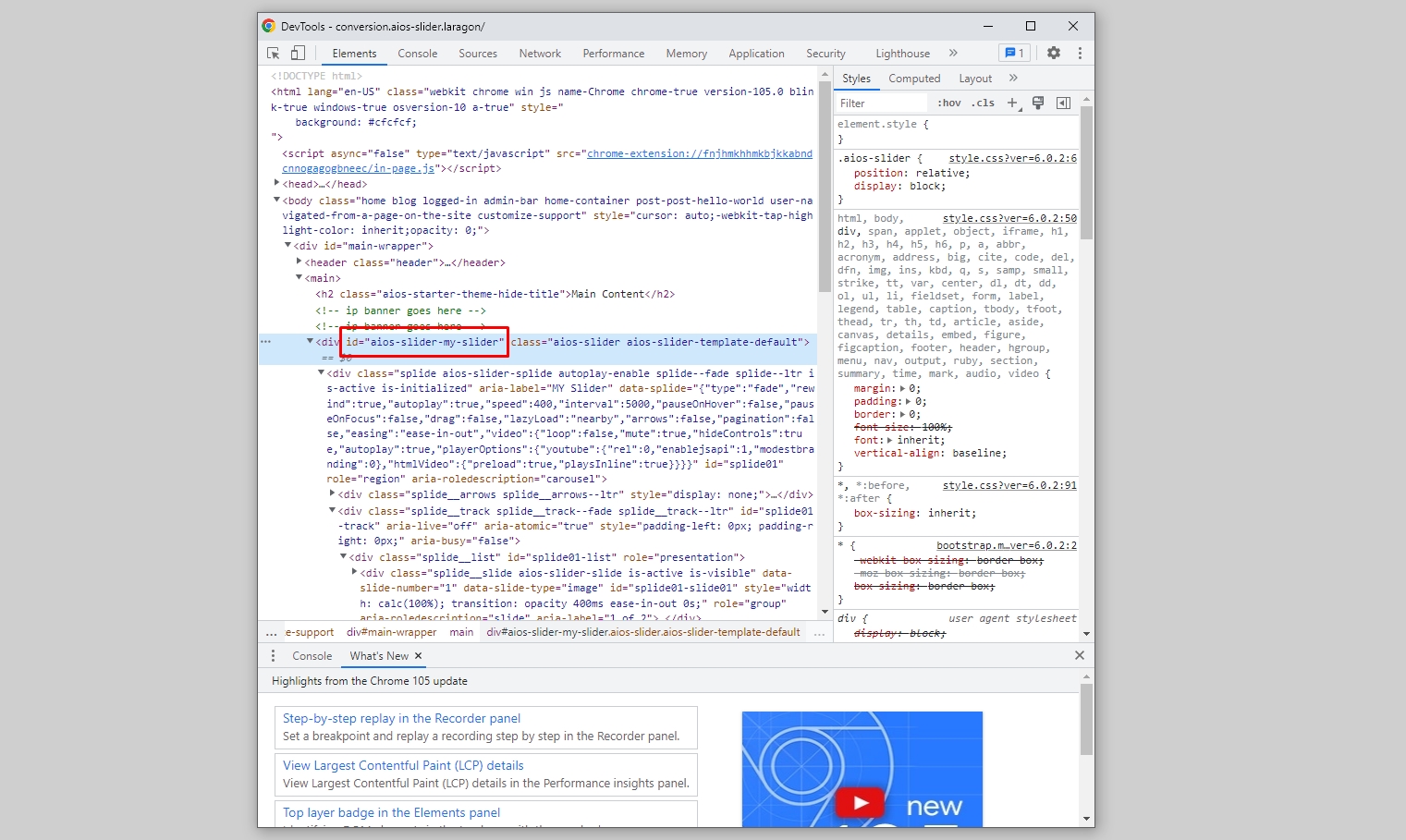Activate the inspect element picker tool
Image resolution: width=1406 pixels, height=840 pixels.
tap(273, 54)
